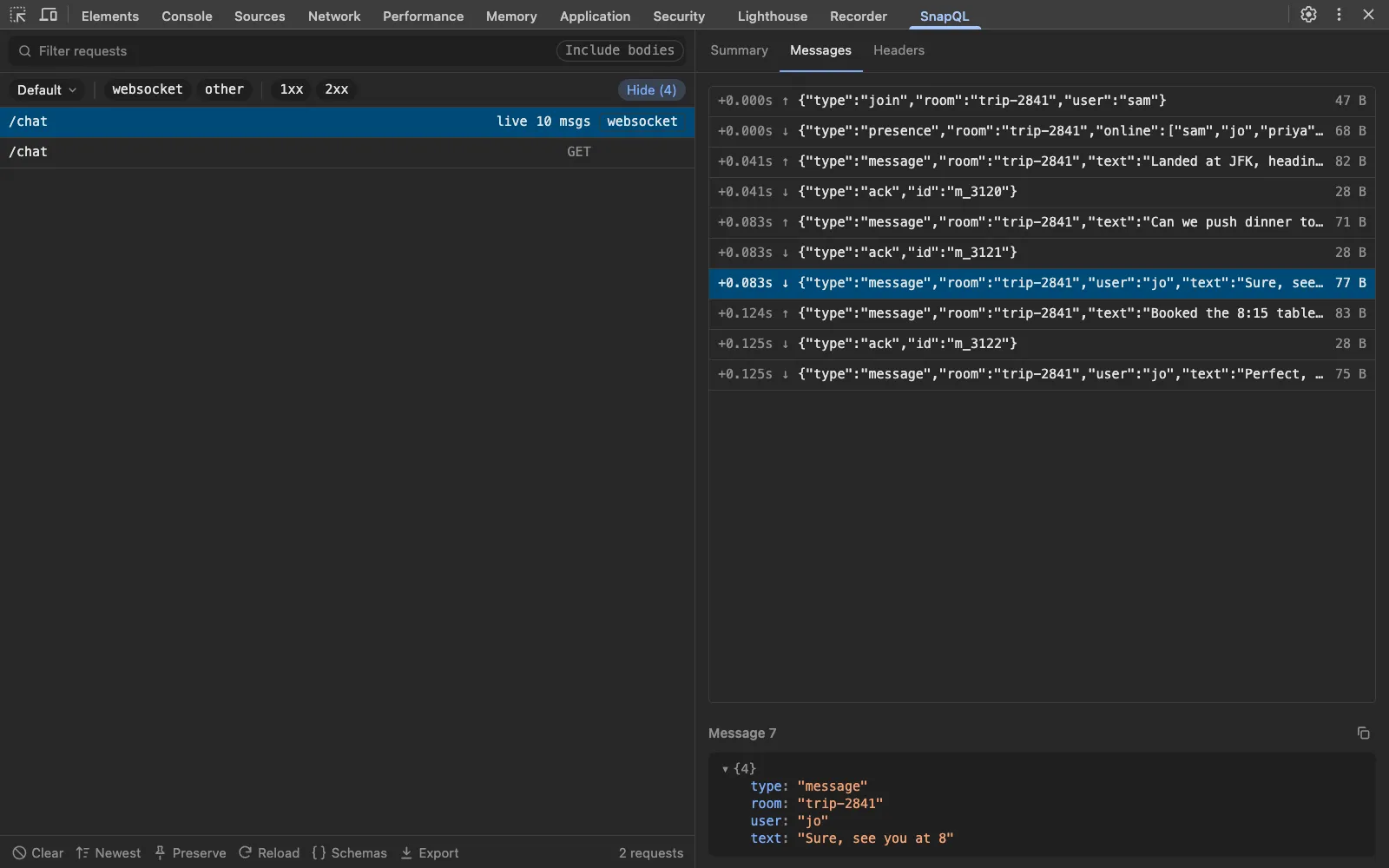Open the Lighthouse panel tab
The image size is (1389, 868).
tap(772, 16)
